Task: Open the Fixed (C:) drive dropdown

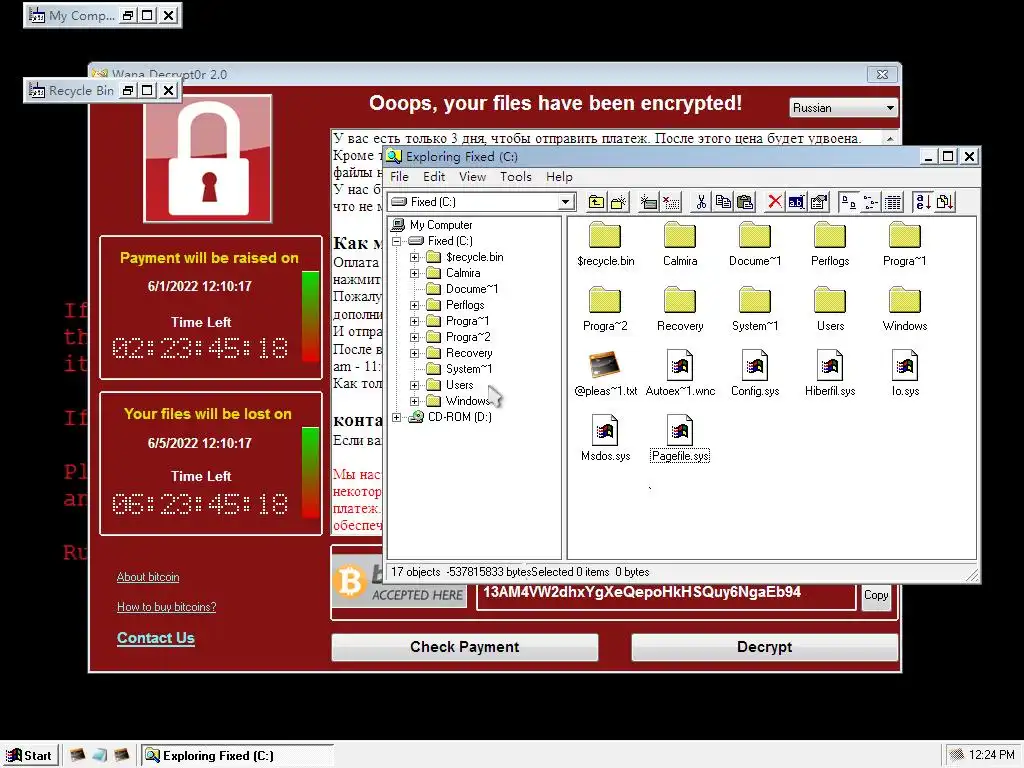Action: click(x=566, y=202)
